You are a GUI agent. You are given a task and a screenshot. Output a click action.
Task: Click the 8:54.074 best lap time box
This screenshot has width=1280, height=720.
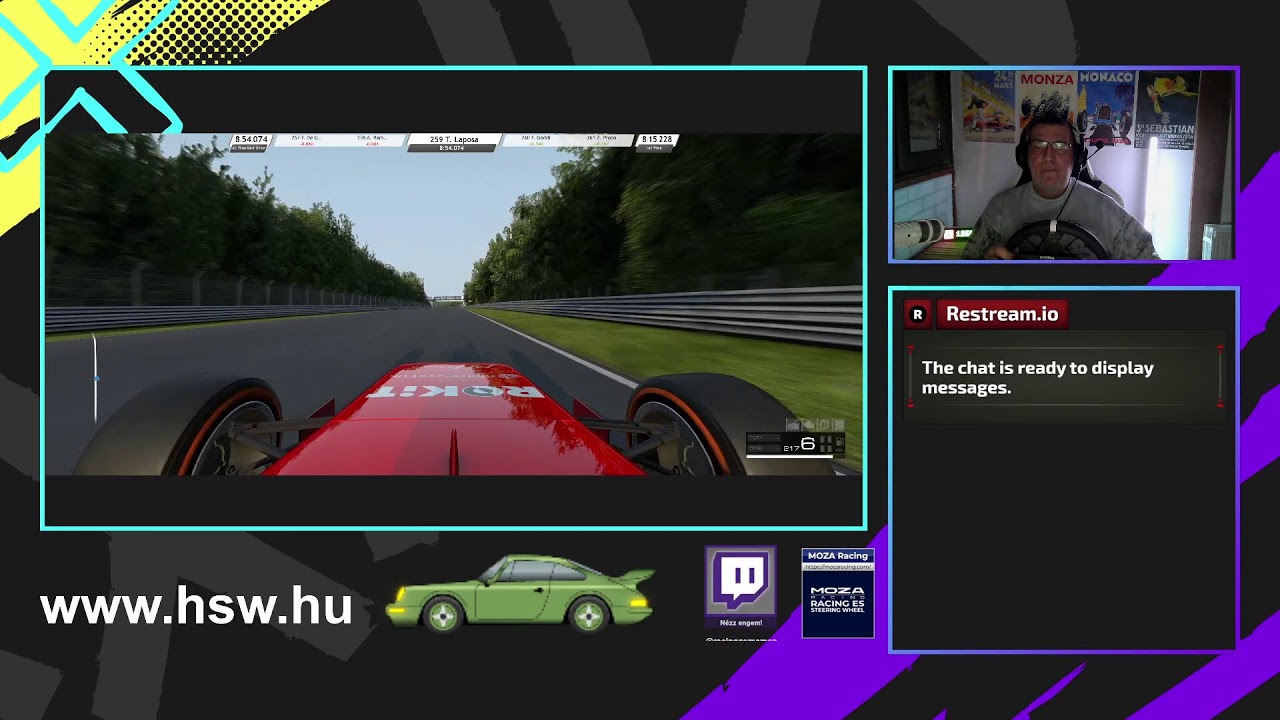pos(250,142)
